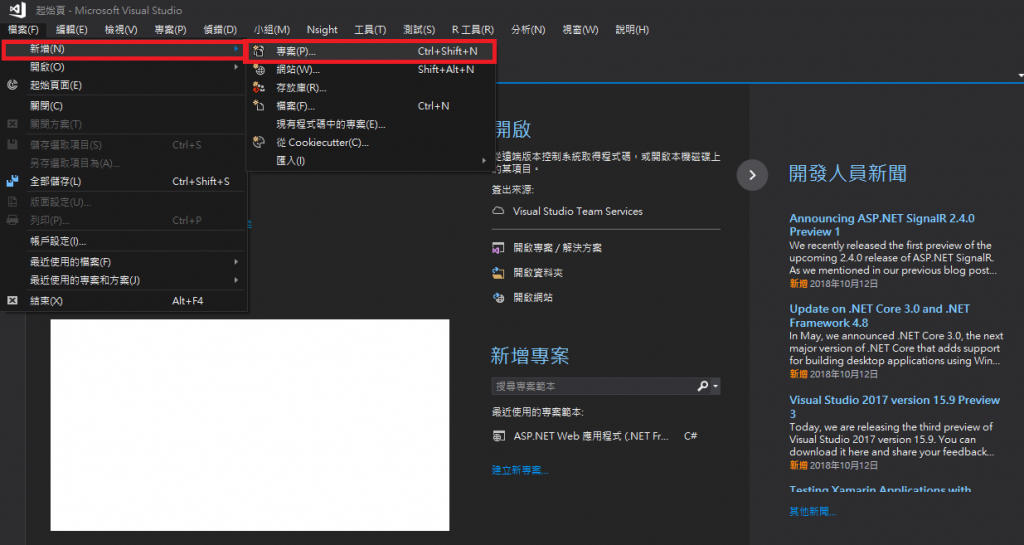Click the search magnifier icon in template search
This screenshot has width=1024, height=545.
click(703, 386)
